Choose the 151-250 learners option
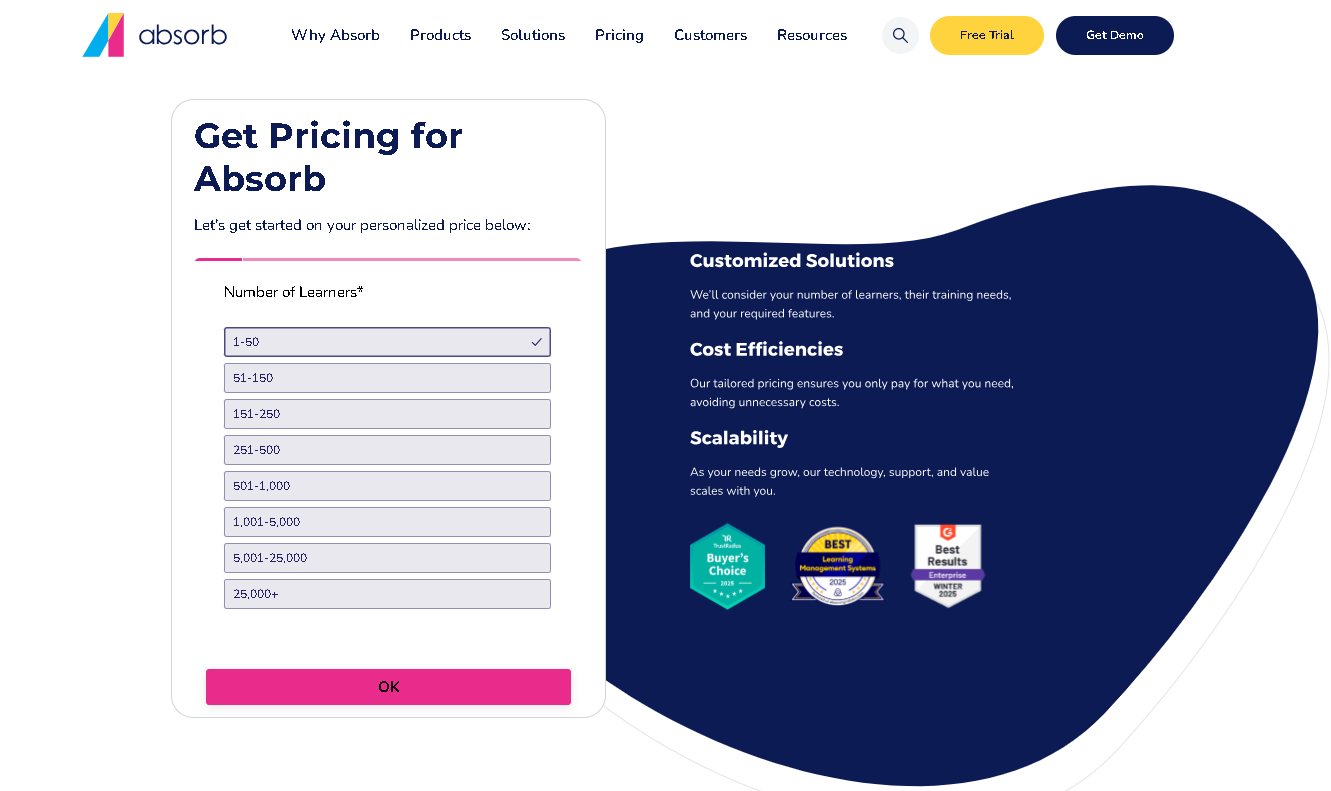Viewport: 1331px width, 791px height. pos(387,414)
